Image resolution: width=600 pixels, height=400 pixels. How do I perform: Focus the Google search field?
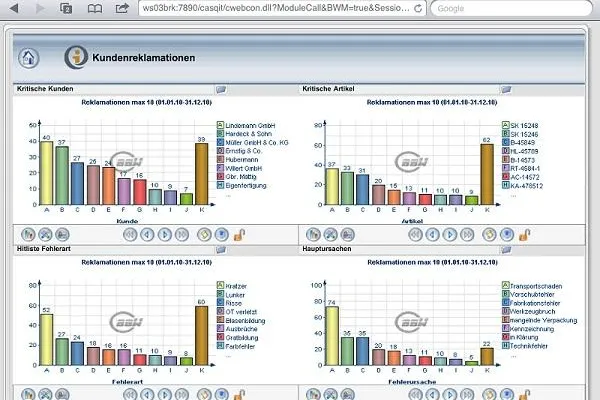[511, 8]
